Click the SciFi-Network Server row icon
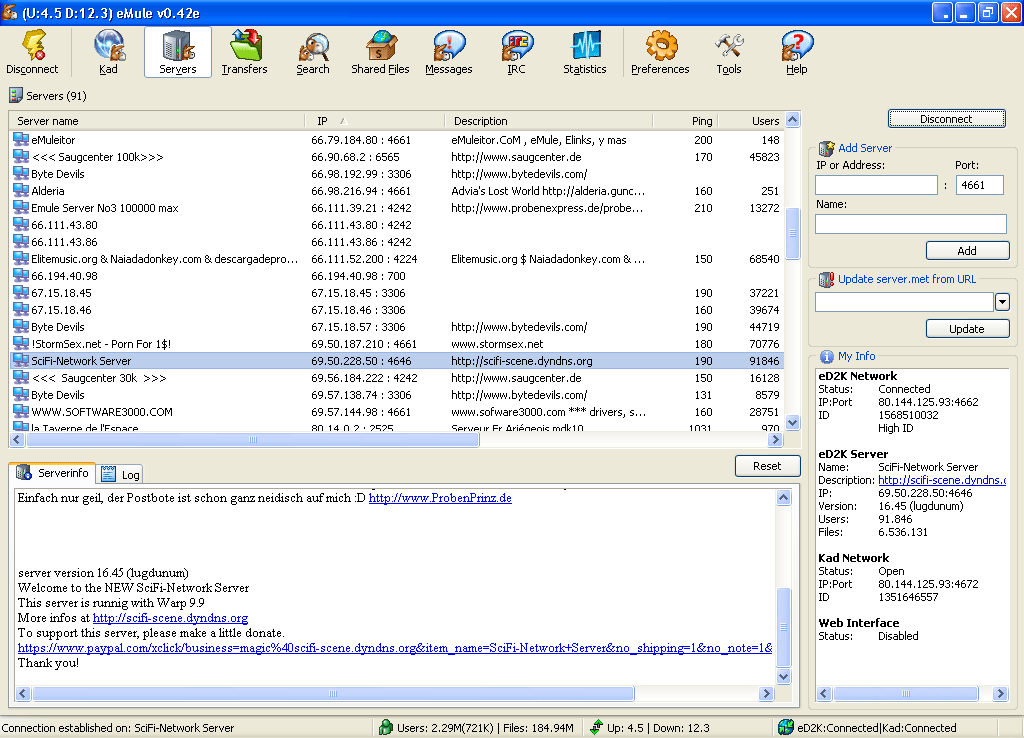Viewport: 1024px width, 738px height. point(21,360)
